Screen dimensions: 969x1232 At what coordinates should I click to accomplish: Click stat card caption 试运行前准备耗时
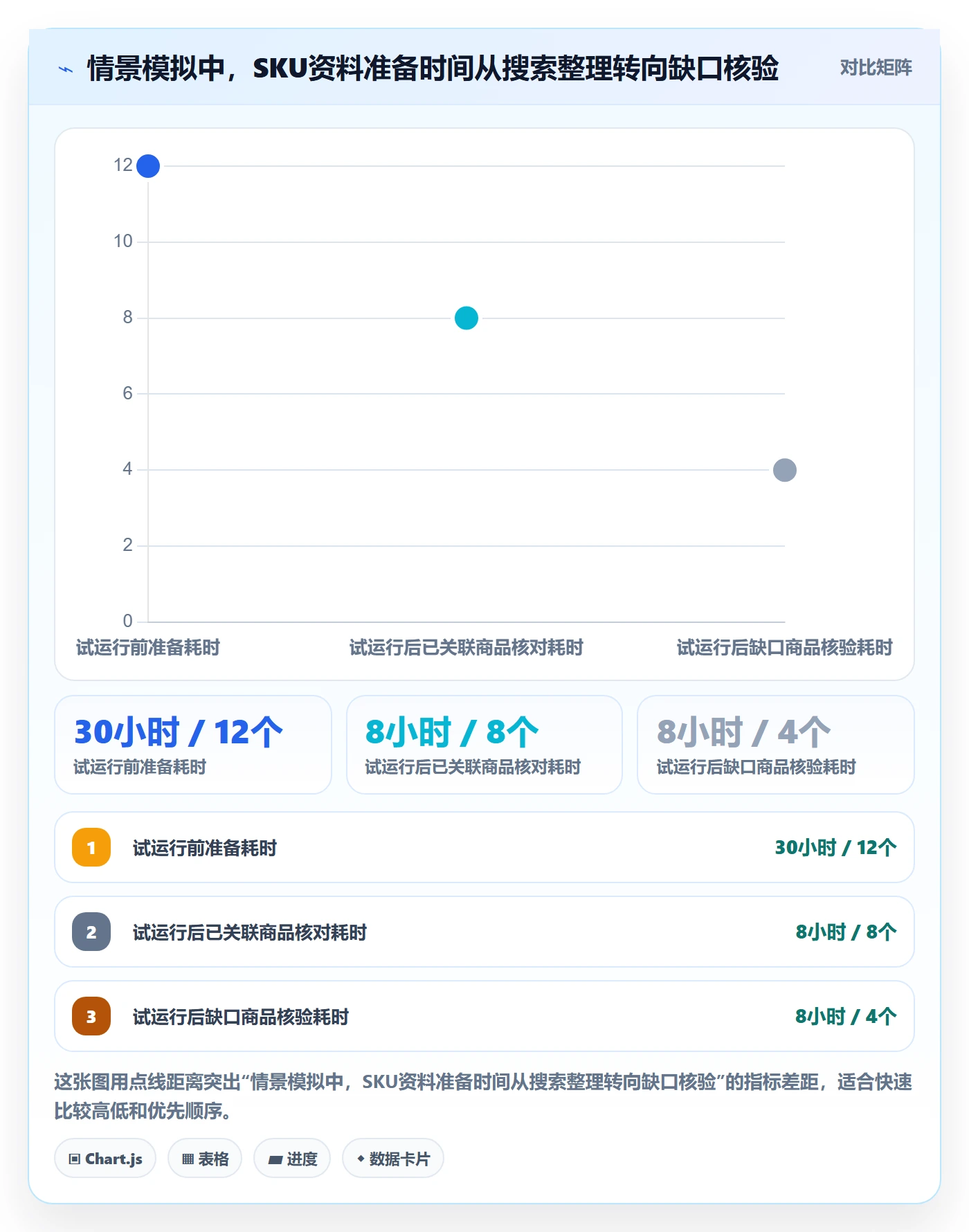(x=140, y=767)
